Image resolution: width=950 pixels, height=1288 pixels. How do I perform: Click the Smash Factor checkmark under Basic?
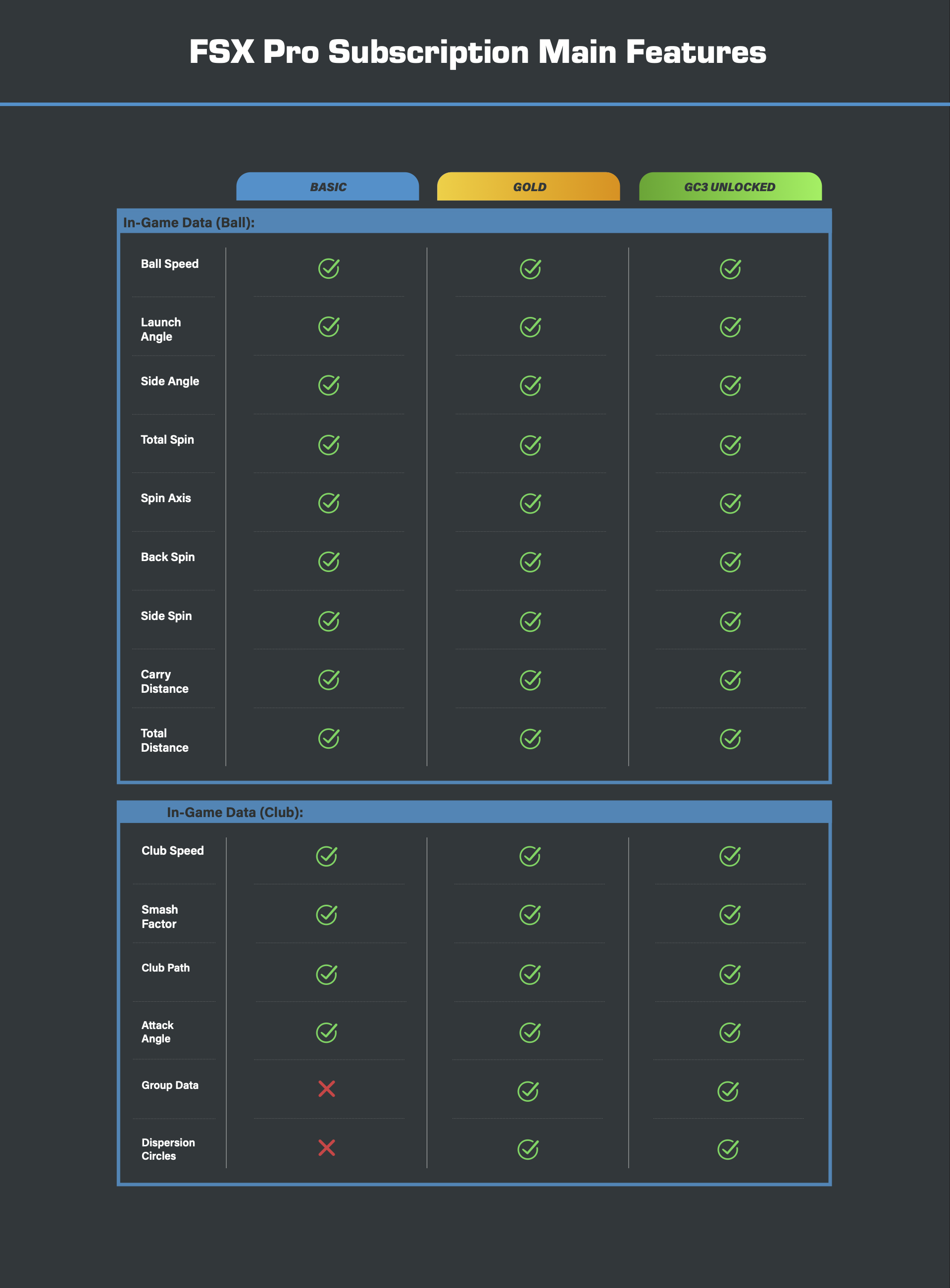328,915
